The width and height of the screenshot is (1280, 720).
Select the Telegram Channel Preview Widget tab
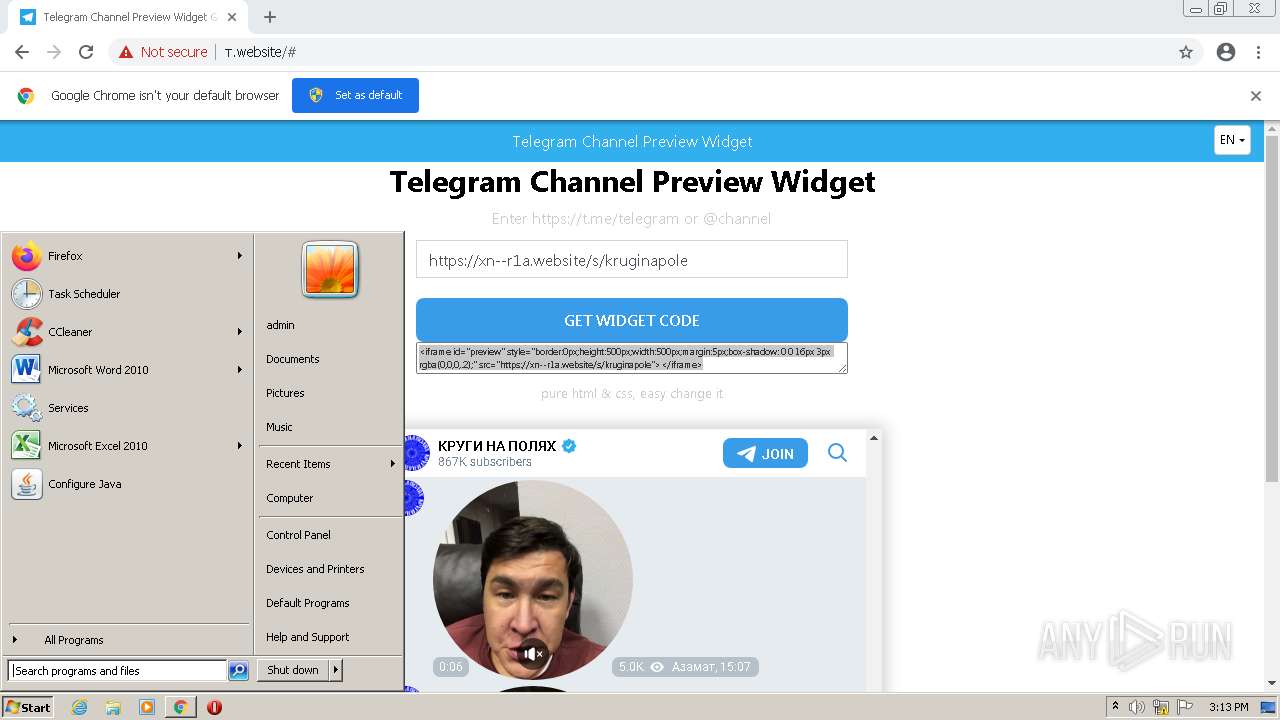point(130,17)
